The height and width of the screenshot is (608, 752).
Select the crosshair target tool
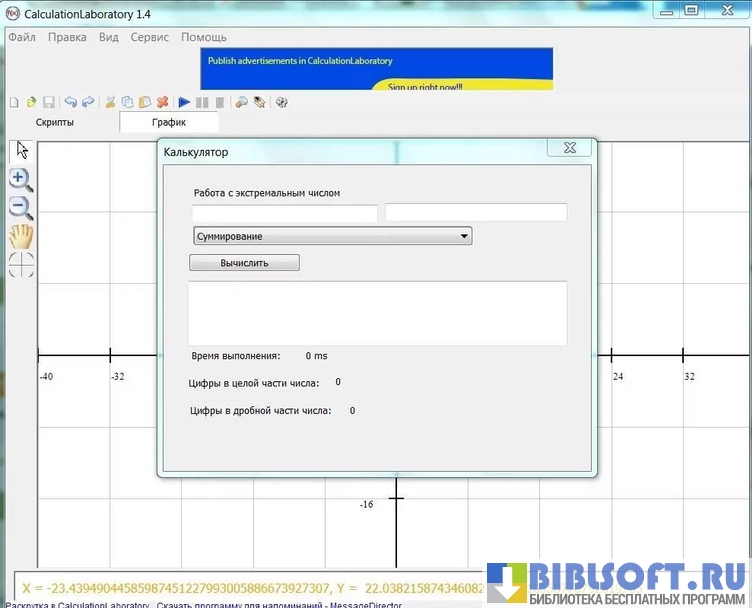(x=21, y=264)
